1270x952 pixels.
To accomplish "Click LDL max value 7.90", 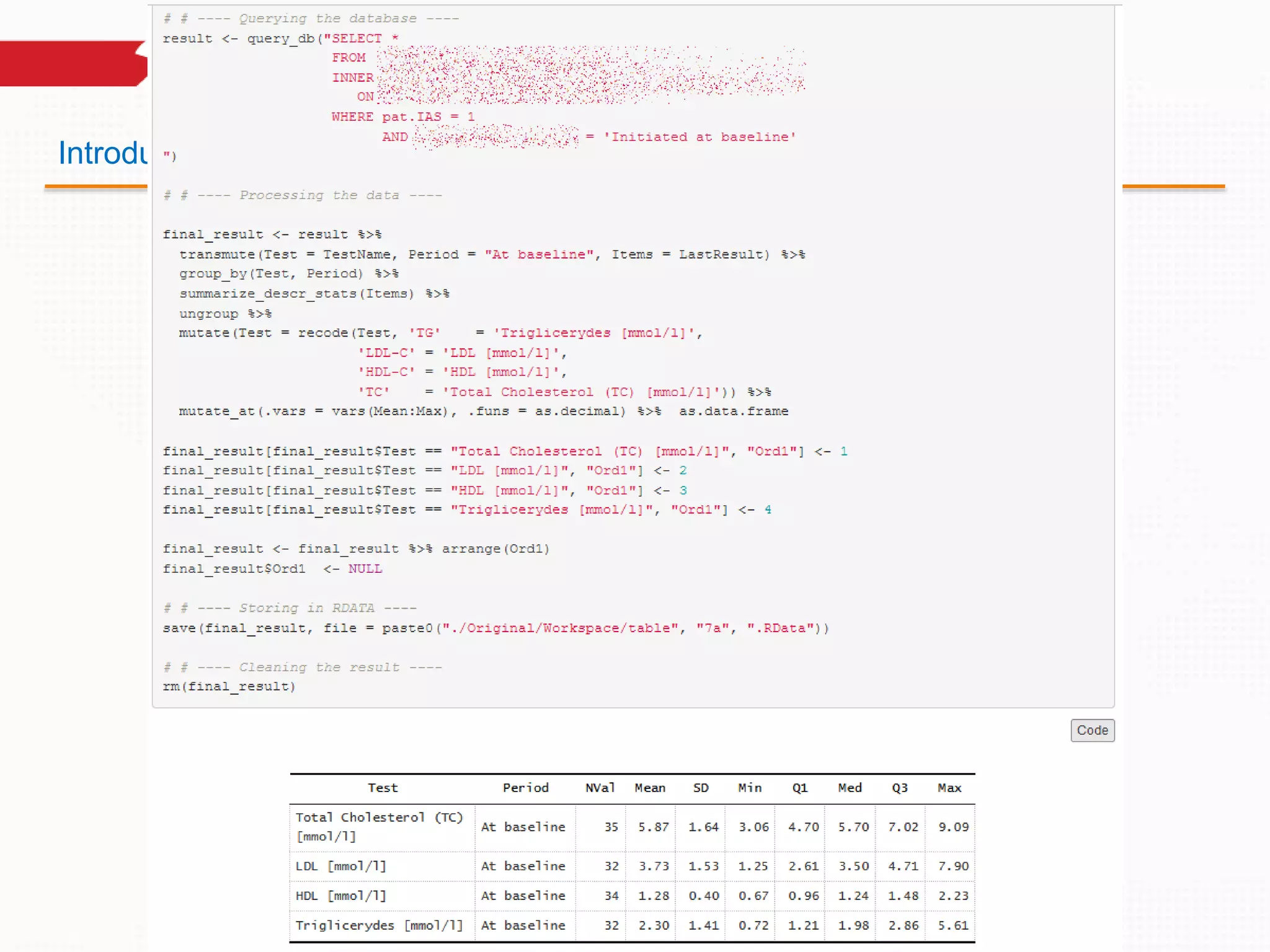I will point(953,866).
